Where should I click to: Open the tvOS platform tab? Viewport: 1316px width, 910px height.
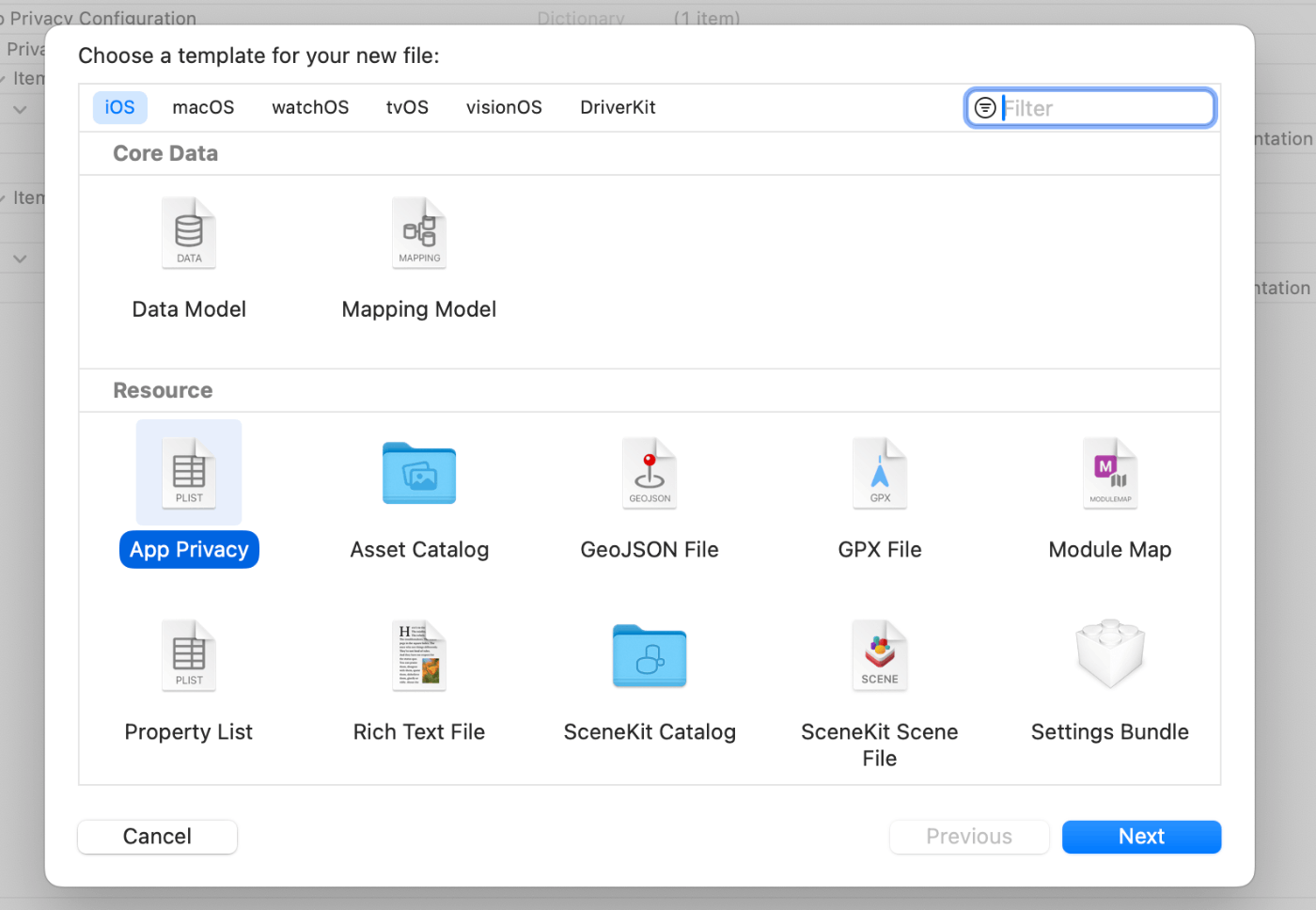click(x=407, y=107)
